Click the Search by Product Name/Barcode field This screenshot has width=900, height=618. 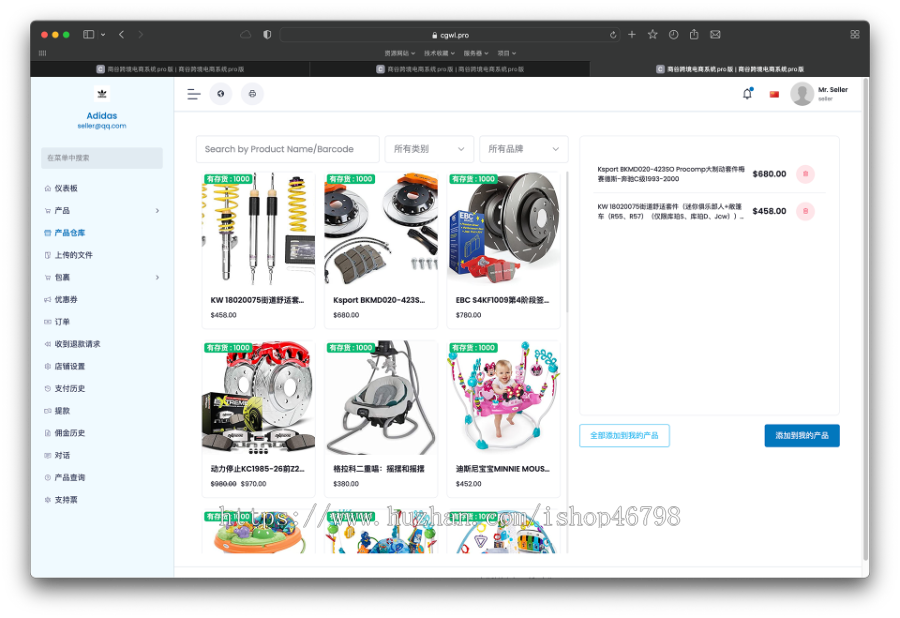click(x=287, y=149)
